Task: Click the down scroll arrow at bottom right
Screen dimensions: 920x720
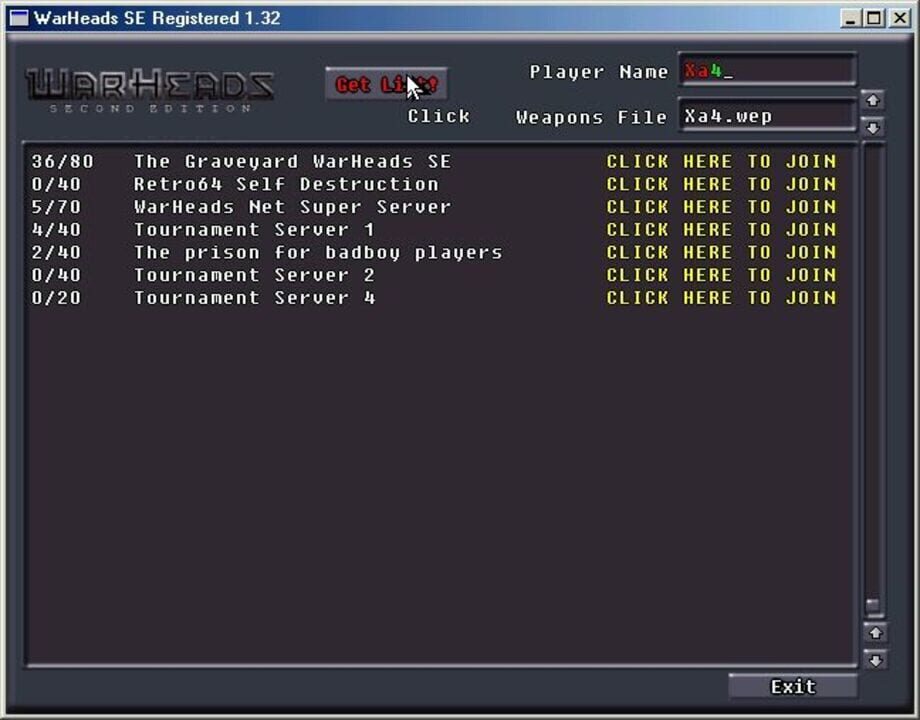Action: click(x=873, y=659)
